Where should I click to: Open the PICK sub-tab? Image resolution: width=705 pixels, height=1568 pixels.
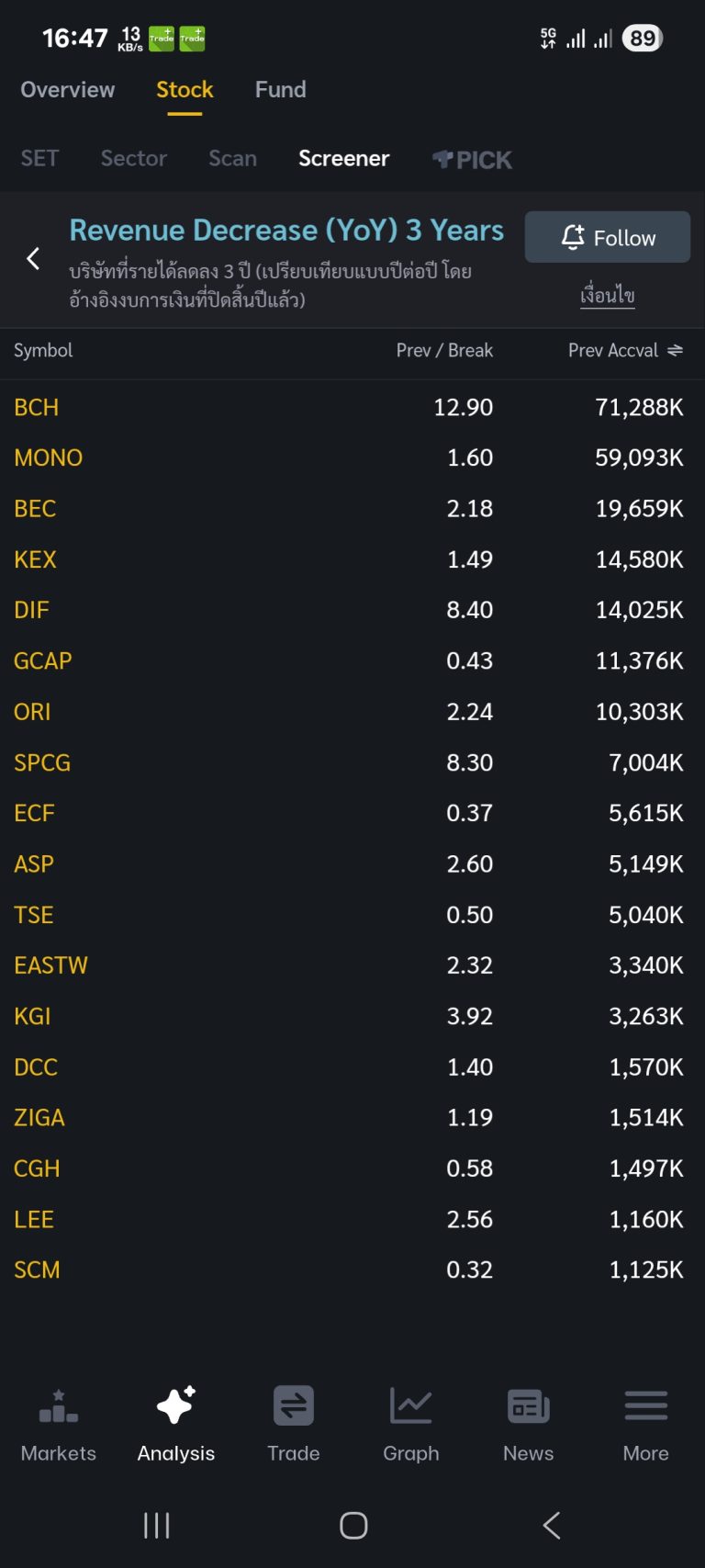[473, 160]
